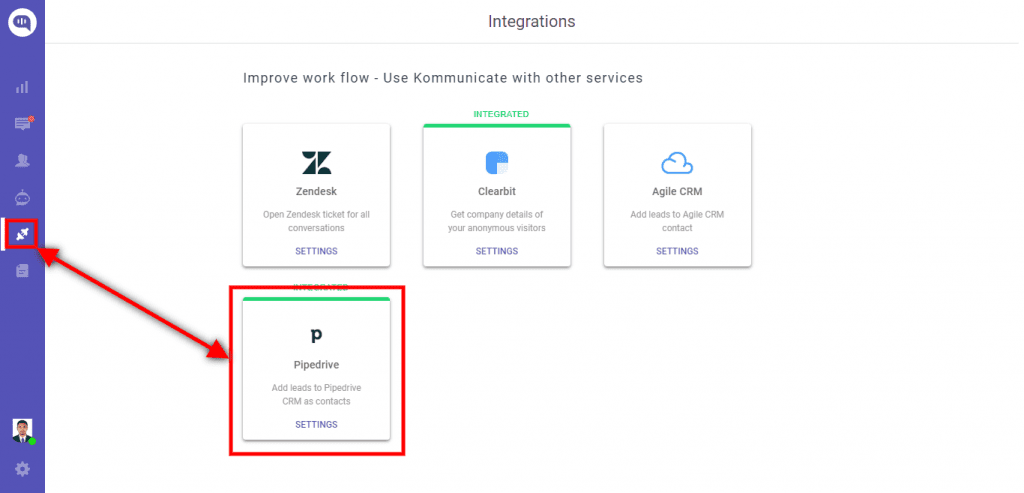The height and width of the screenshot is (493, 1024).
Task: Click 'Improve work flow' subtitle text
Action: [x=443, y=78]
